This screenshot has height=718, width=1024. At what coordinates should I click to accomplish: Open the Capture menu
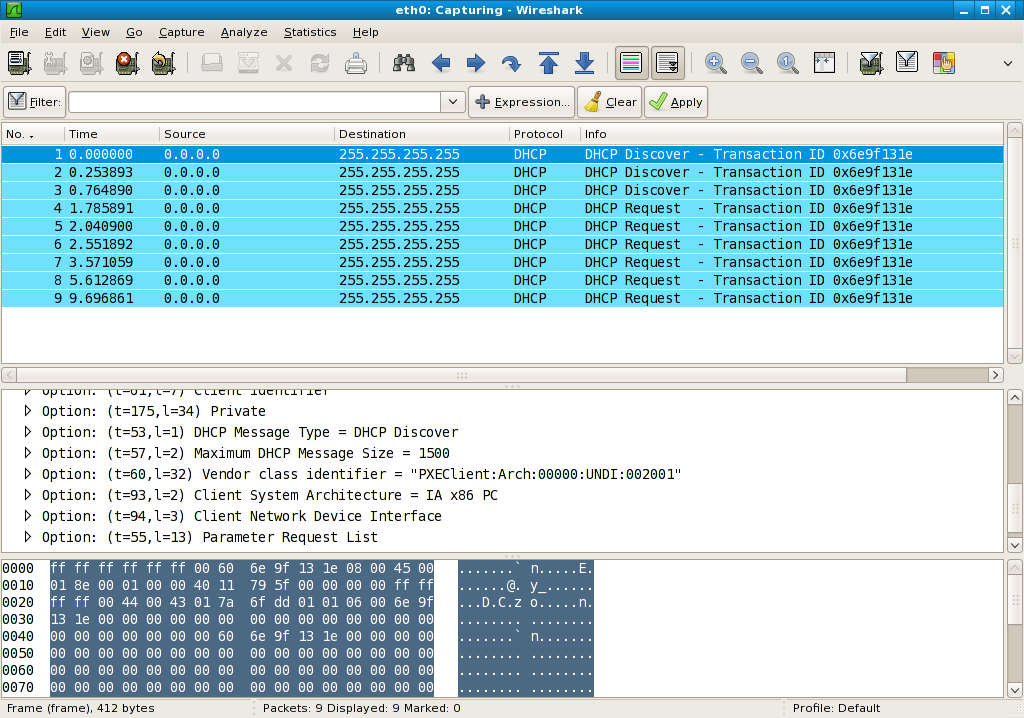tap(182, 32)
